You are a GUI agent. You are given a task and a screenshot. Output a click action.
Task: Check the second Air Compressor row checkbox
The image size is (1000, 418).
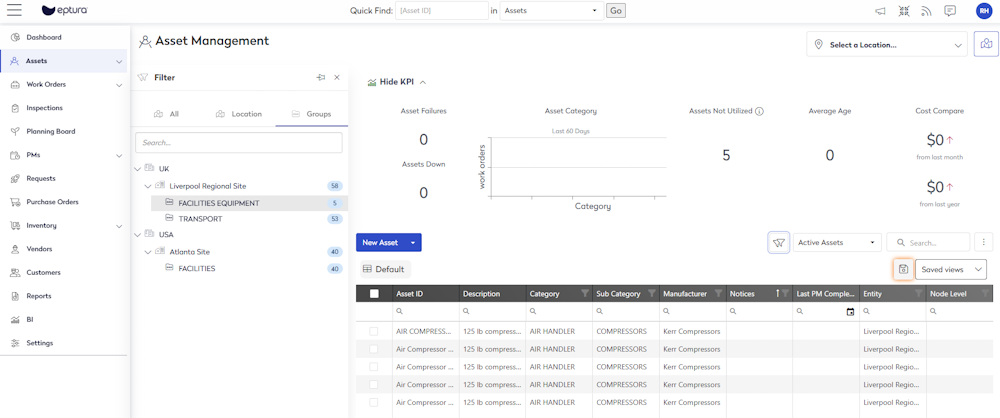tap(374, 349)
